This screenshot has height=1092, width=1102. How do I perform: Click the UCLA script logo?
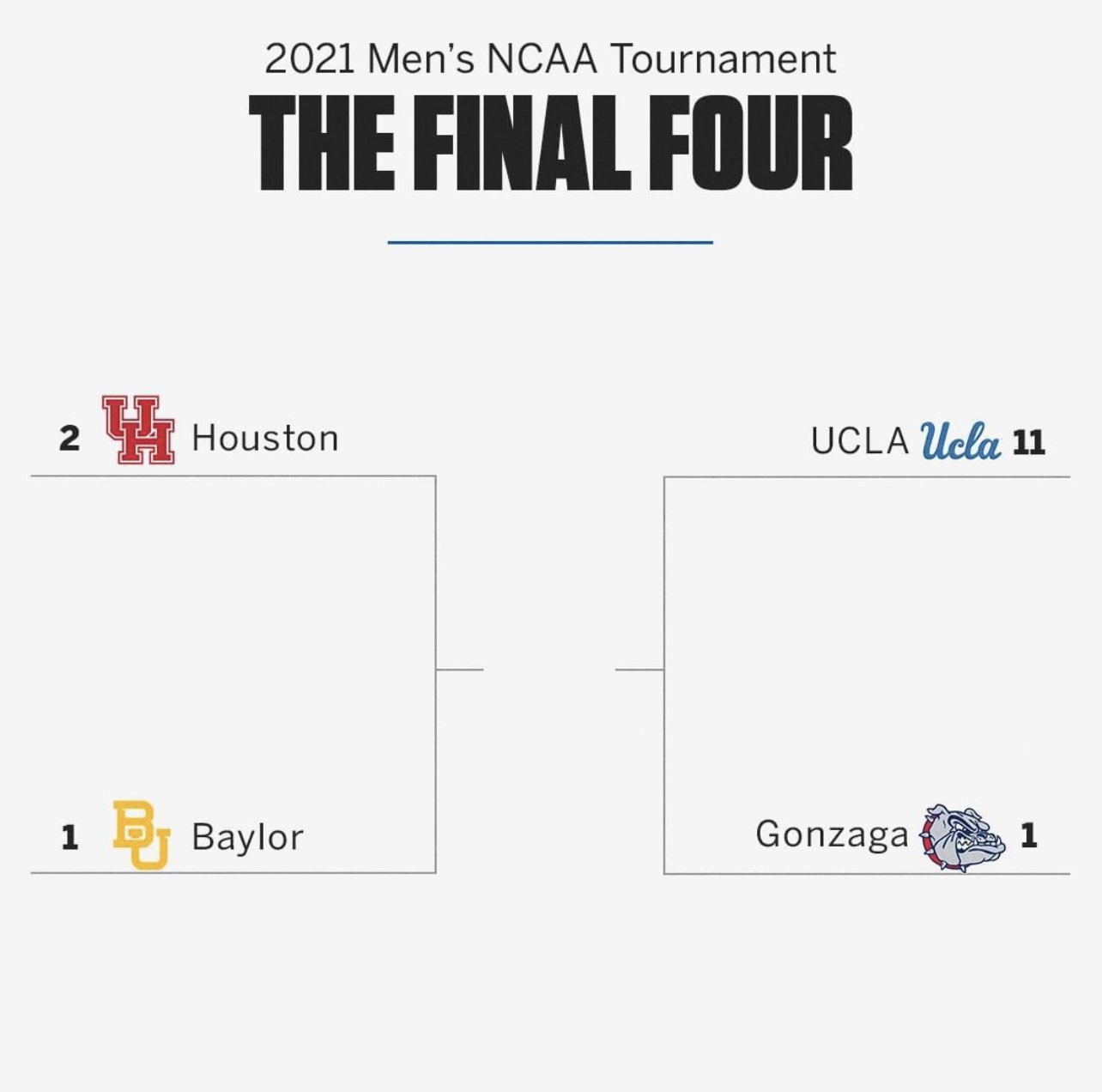click(x=960, y=441)
